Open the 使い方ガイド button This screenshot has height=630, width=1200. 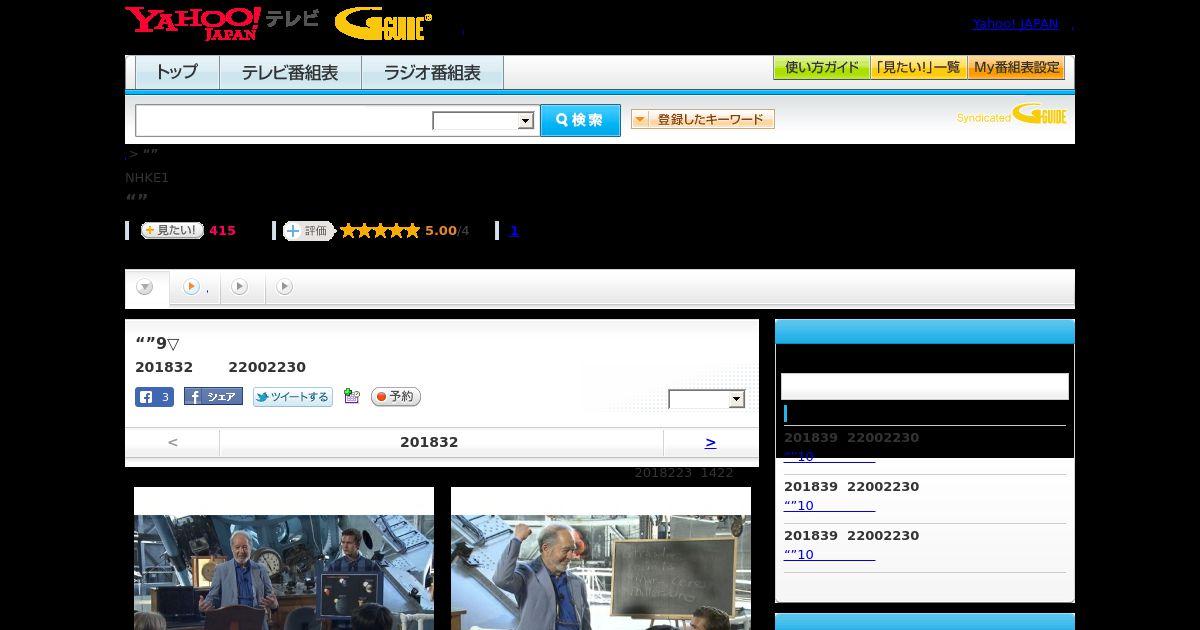point(822,68)
